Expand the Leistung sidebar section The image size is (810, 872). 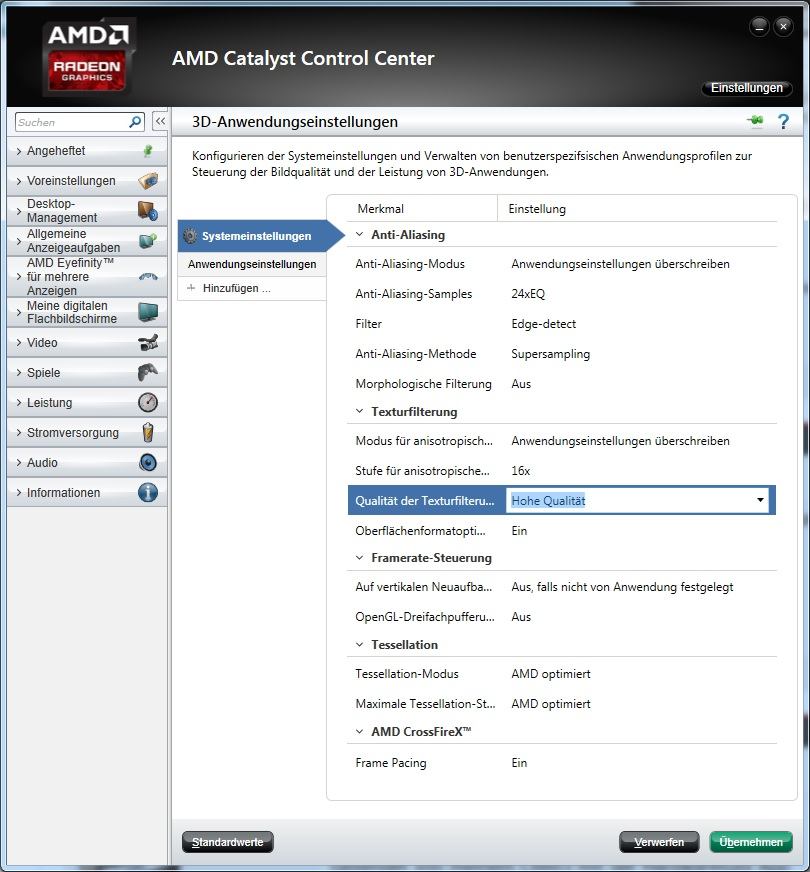tap(19, 403)
